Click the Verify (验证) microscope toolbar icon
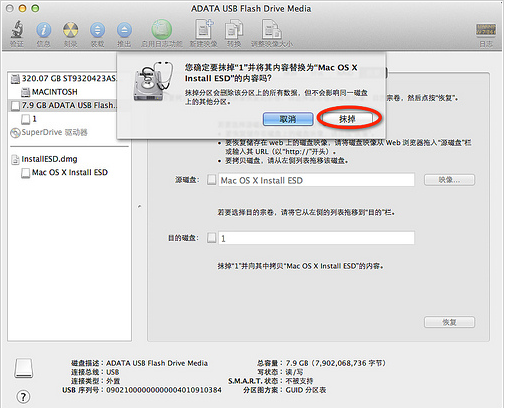505x408 pixels. tap(17, 29)
